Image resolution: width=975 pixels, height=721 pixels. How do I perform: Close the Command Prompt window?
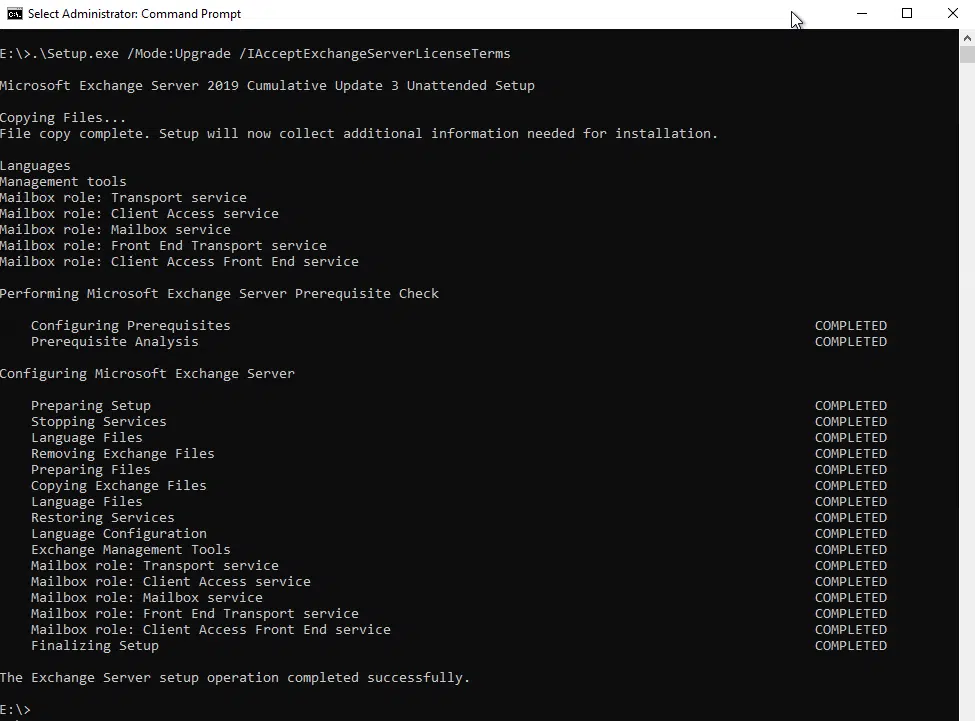[x=953, y=14]
